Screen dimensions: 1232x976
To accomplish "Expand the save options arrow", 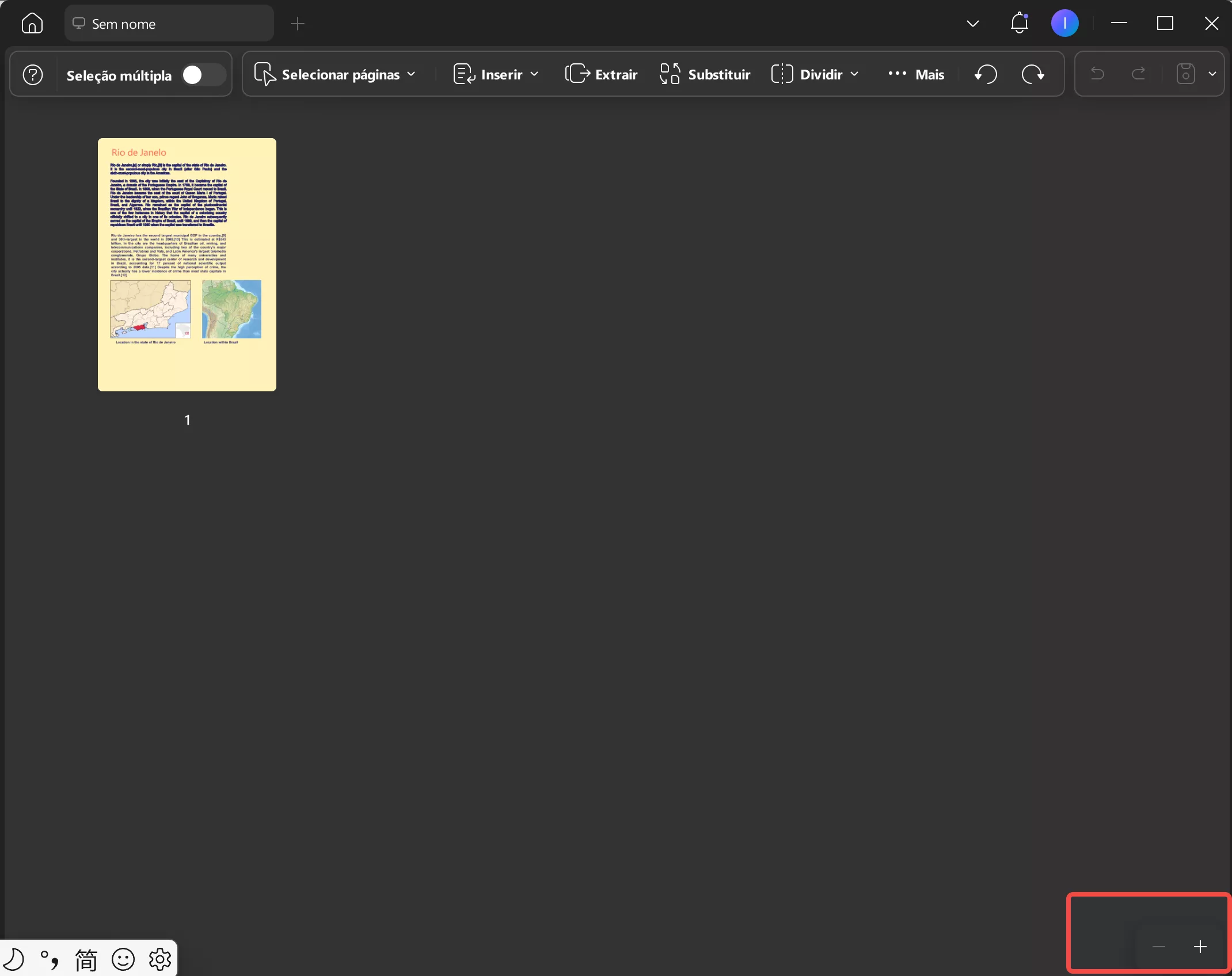I will 1212,74.
